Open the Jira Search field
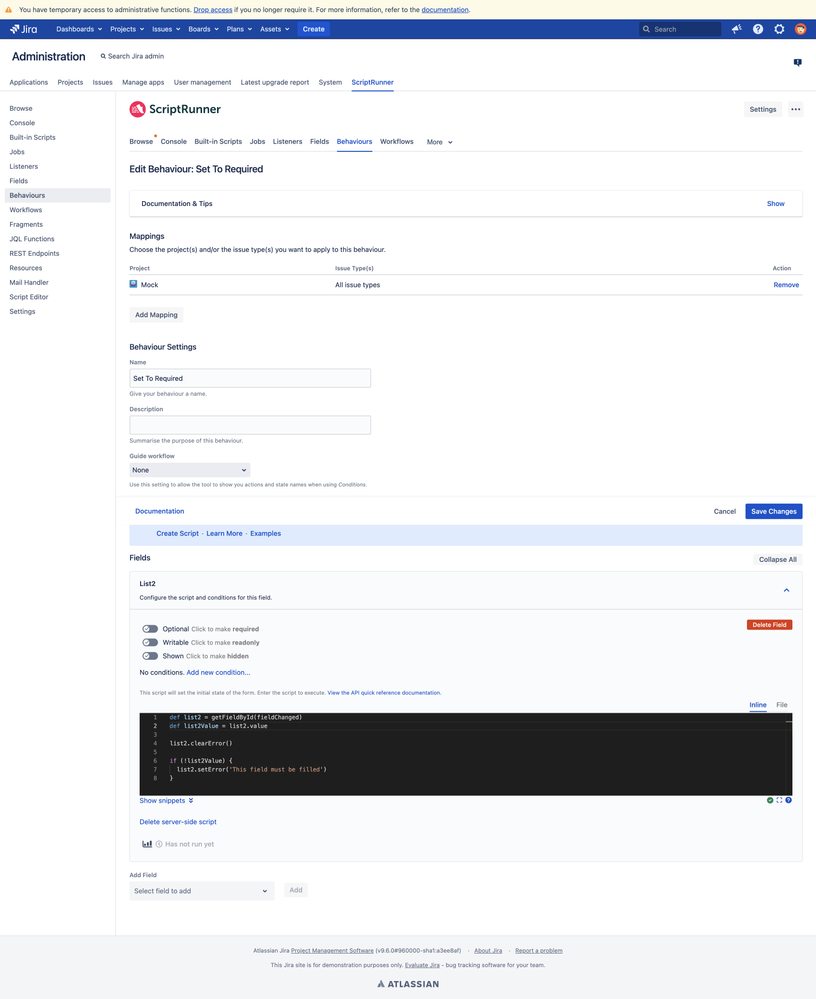This screenshot has width=816, height=999. 680,29
